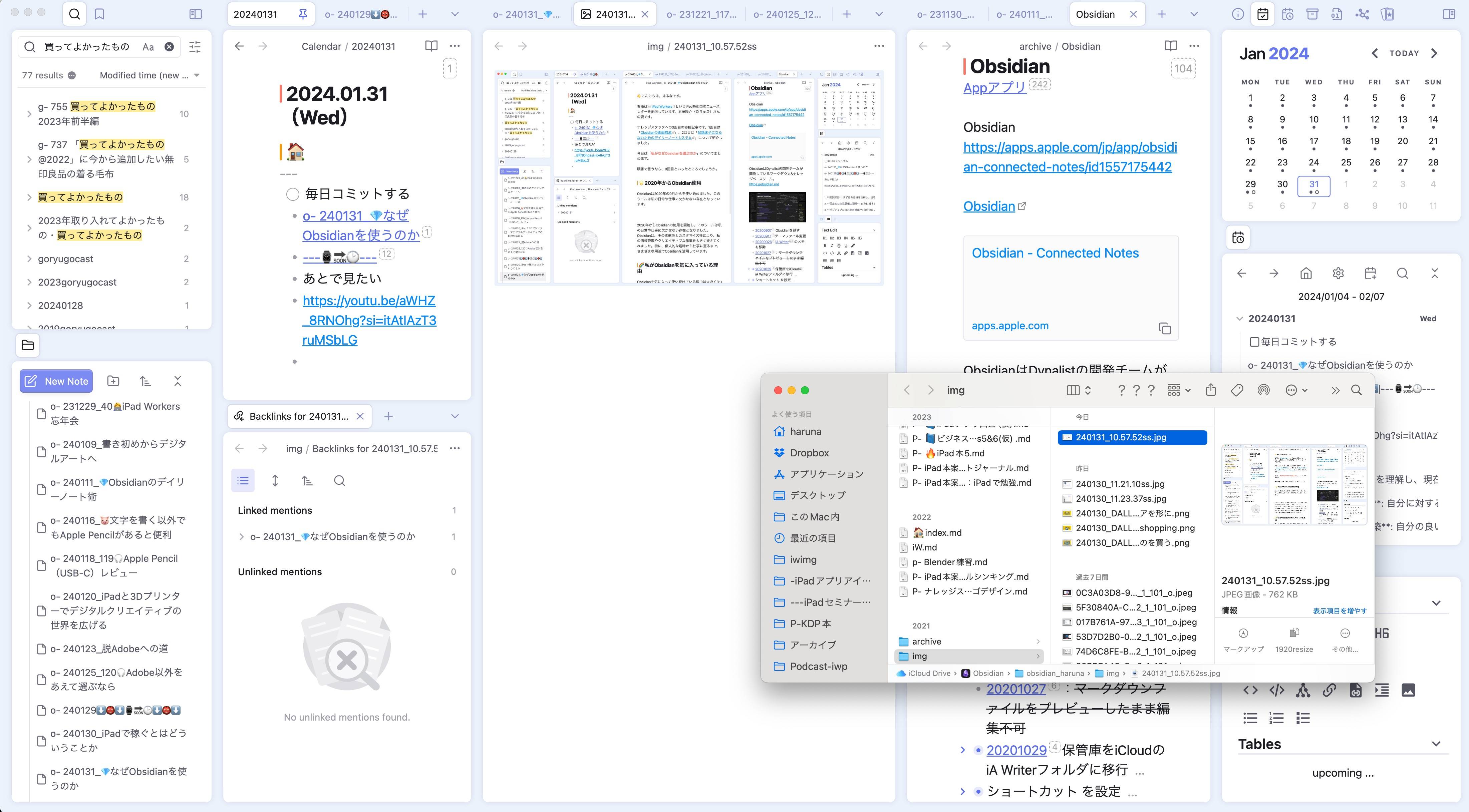Check the 毎日コミットする task circle in the note
The image size is (1469, 812).
click(293, 194)
